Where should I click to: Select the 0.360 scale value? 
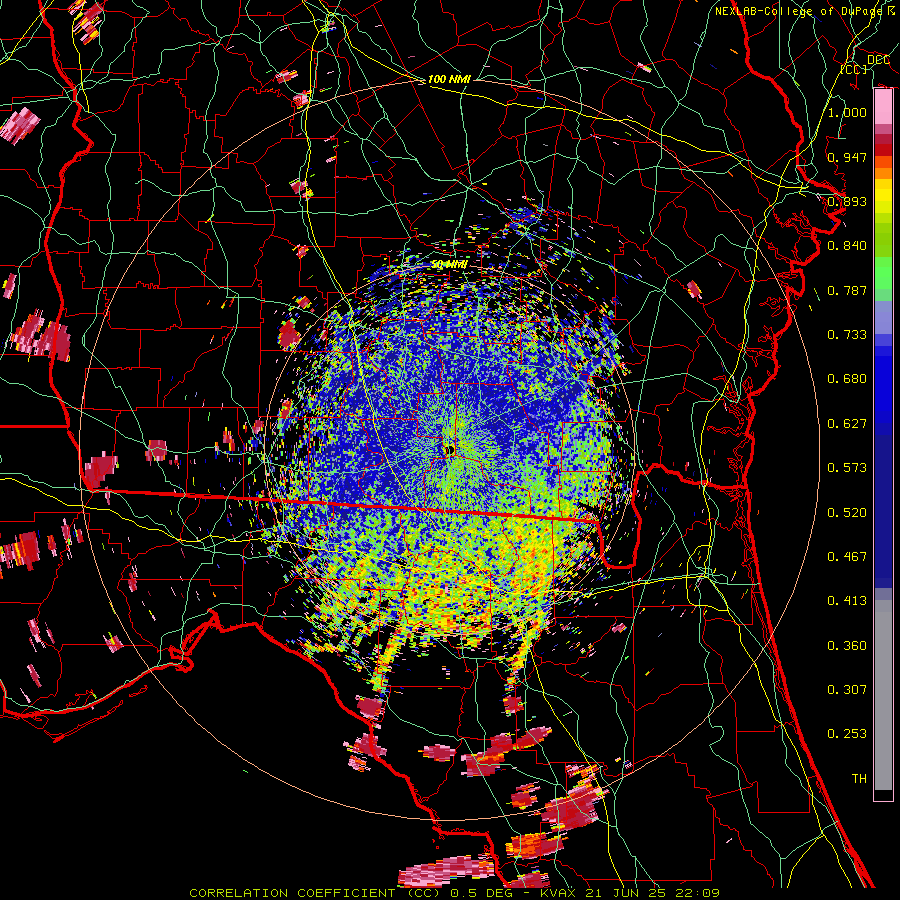(x=847, y=646)
